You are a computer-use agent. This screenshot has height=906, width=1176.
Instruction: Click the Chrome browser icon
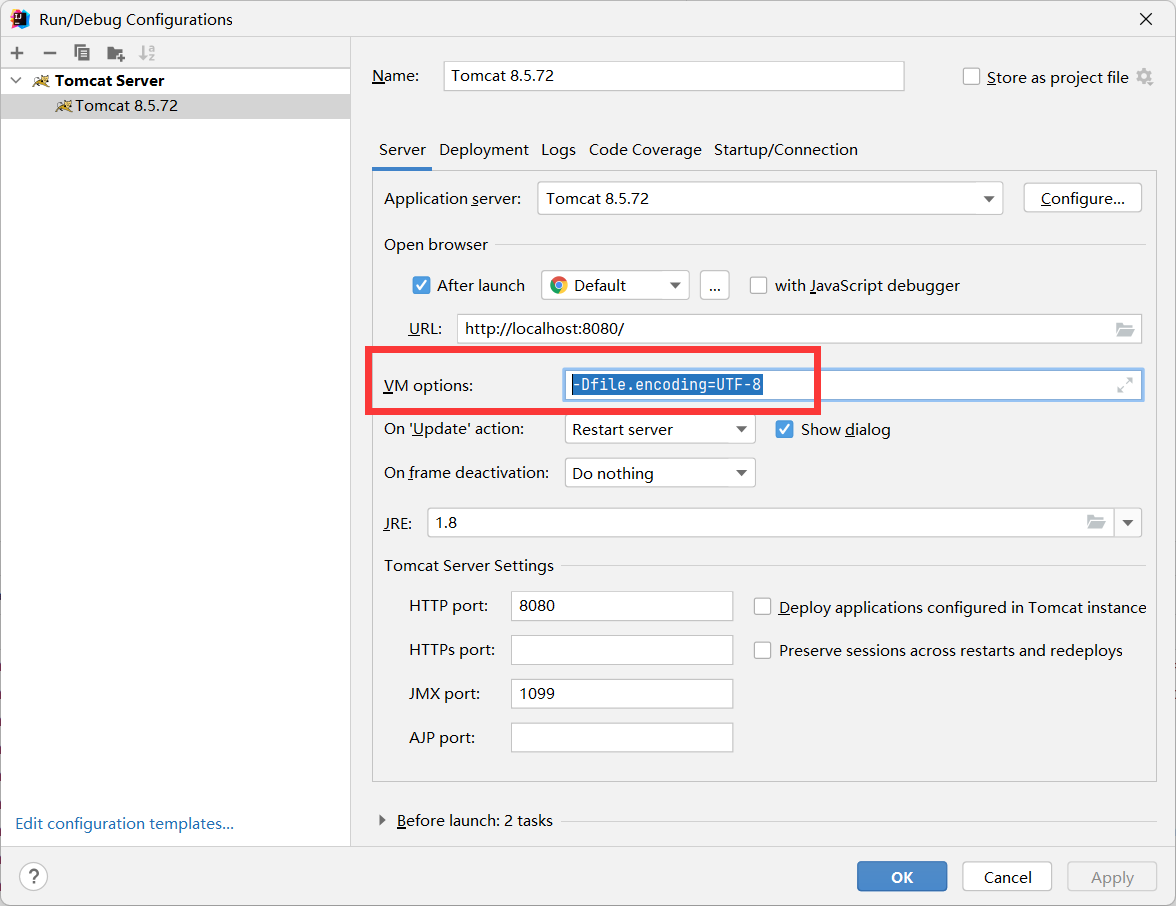(559, 286)
